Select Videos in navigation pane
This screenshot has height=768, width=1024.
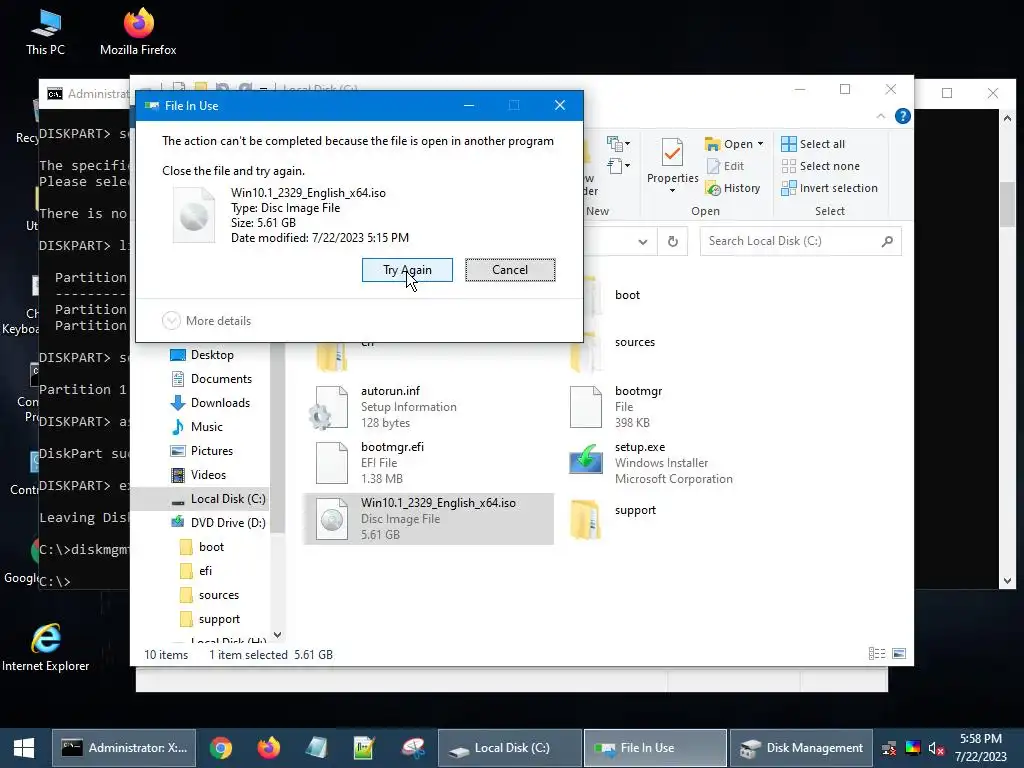click(199, 475)
